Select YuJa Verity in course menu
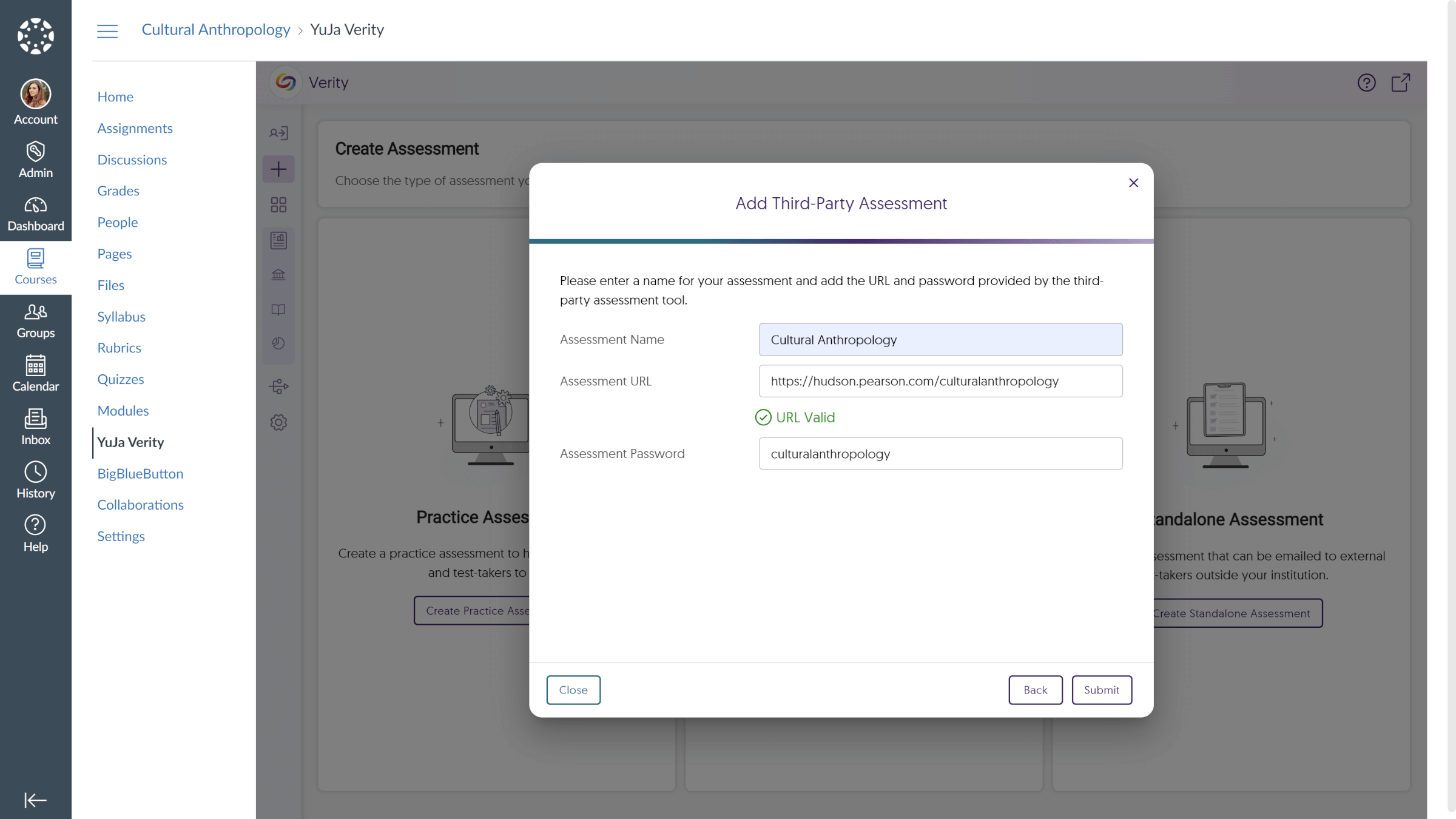Screen dimensions: 1456x819 [x=130, y=442]
